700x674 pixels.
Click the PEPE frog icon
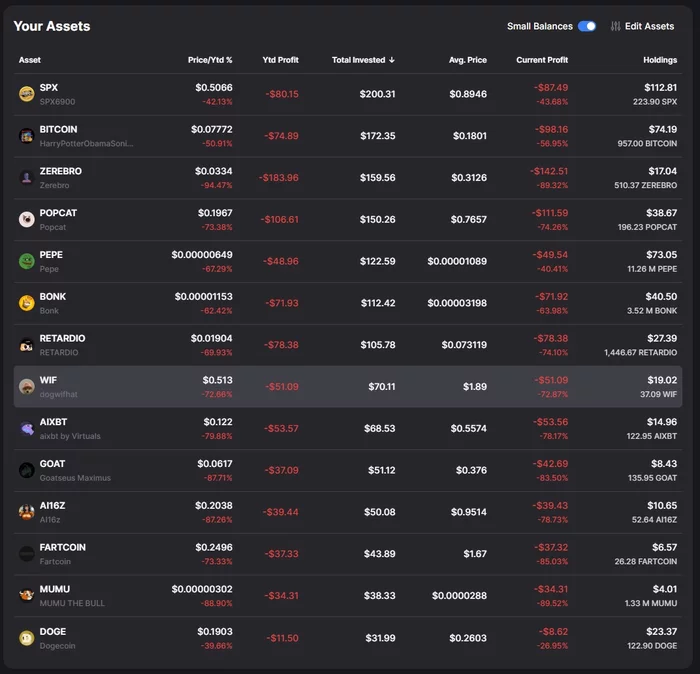(27, 261)
